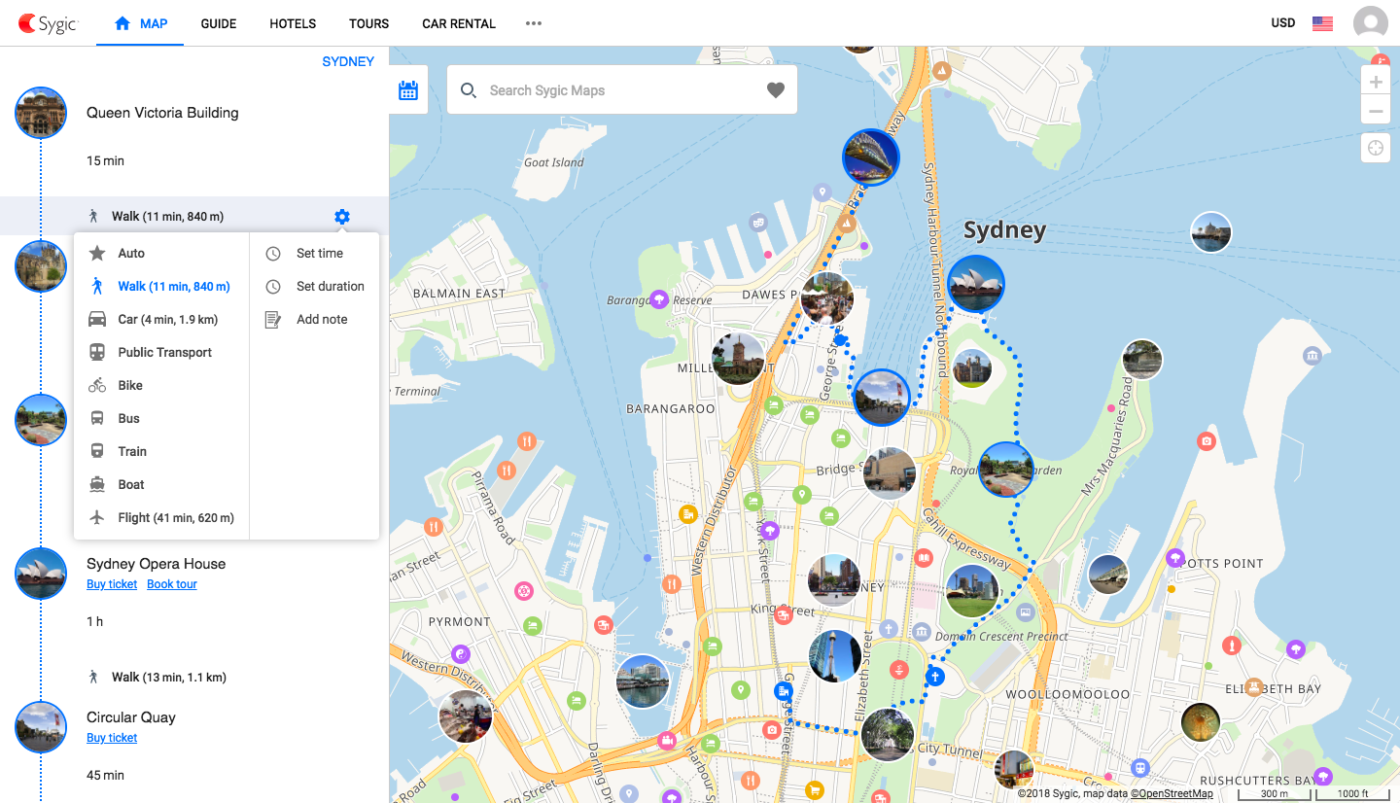
Task: Click Royal Botanic Garden photo marker
Action: (1006, 469)
